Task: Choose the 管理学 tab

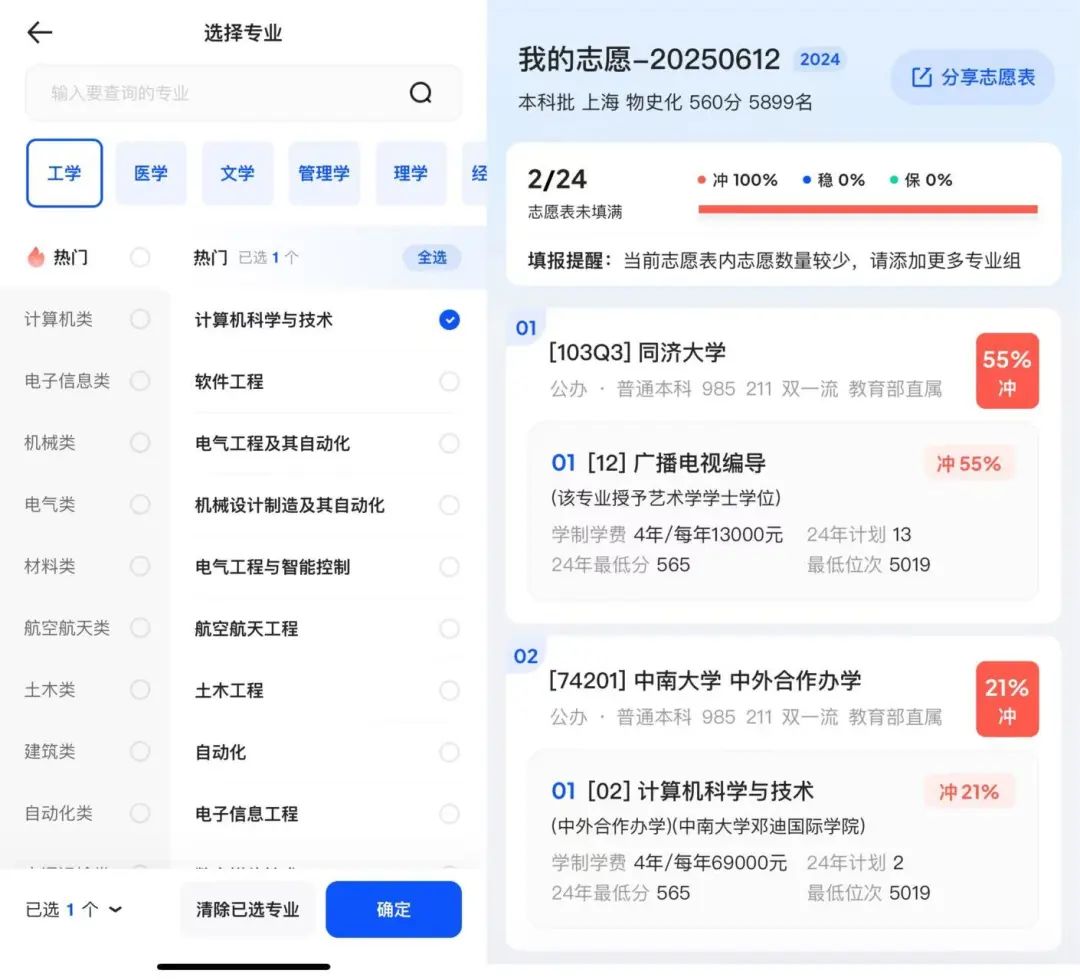Action: [324, 173]
